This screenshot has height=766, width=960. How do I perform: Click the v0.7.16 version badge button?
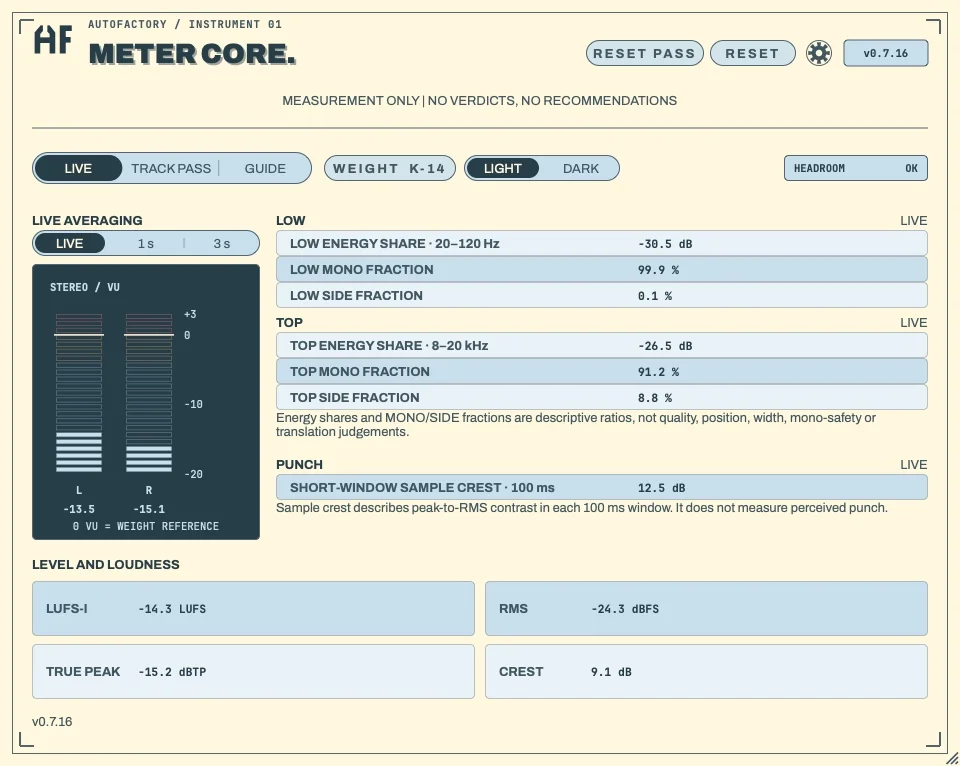885,53
